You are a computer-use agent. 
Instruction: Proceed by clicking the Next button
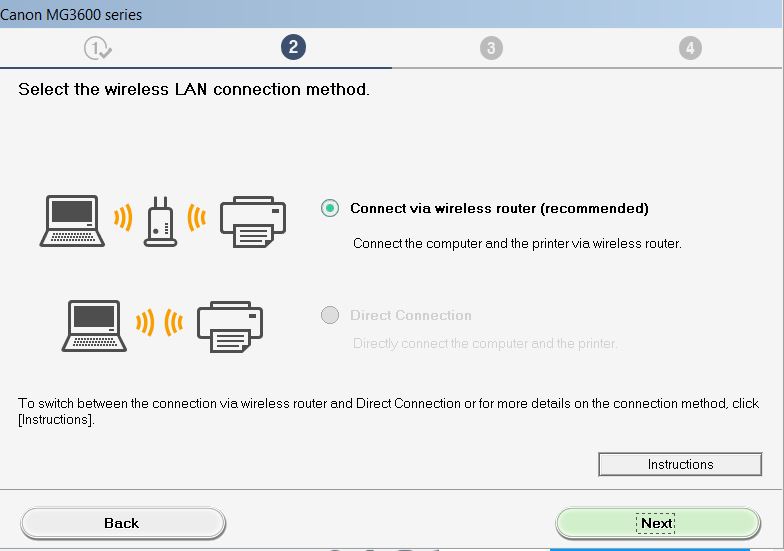point(657,523)
